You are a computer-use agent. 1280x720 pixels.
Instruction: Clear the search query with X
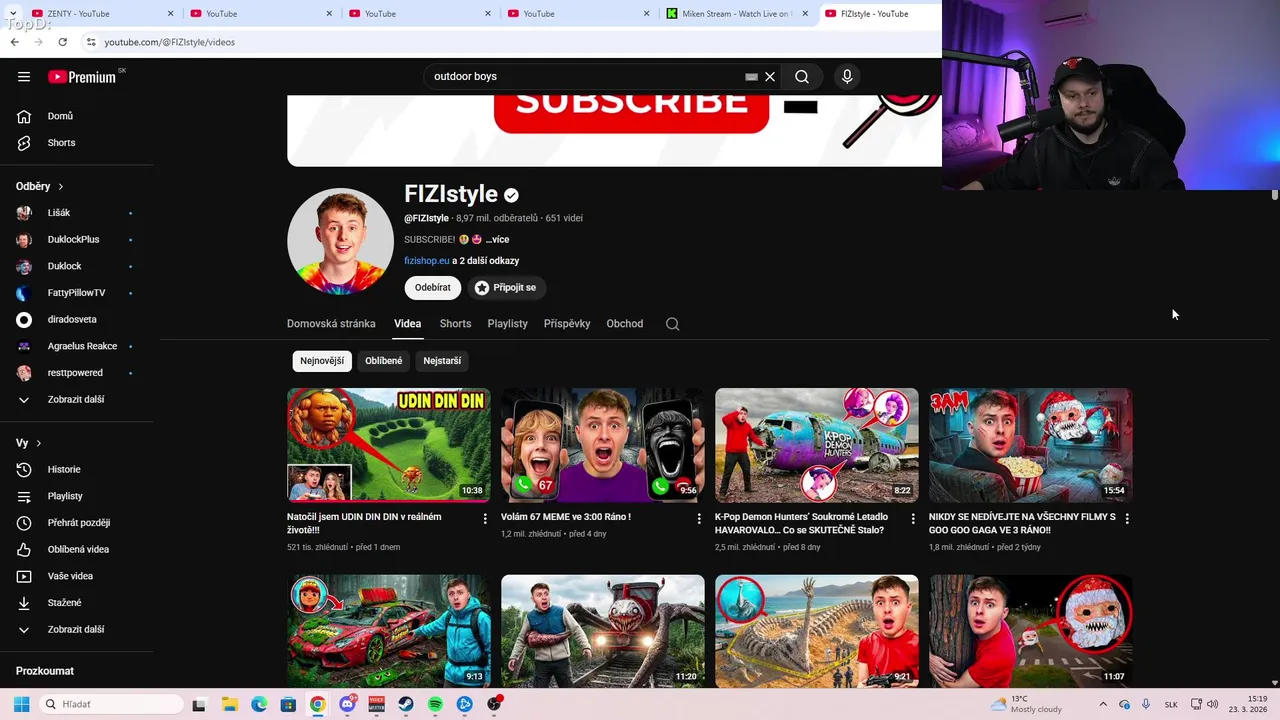point(770,77)
